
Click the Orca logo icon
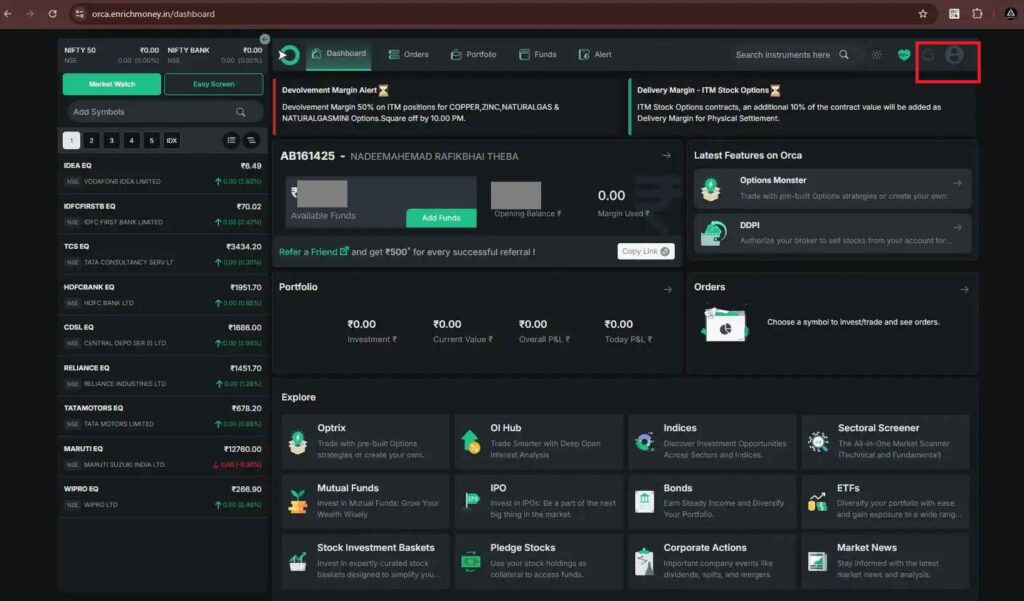[289, 55]
